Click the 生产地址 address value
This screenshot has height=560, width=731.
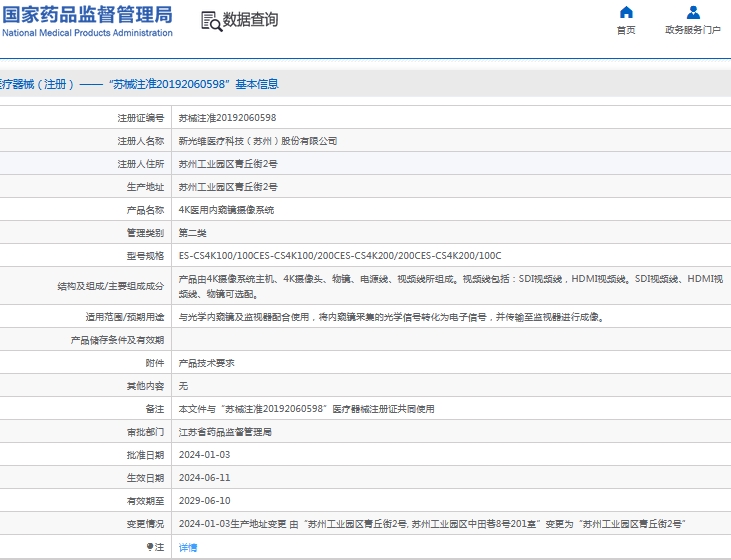click(228, 187)
